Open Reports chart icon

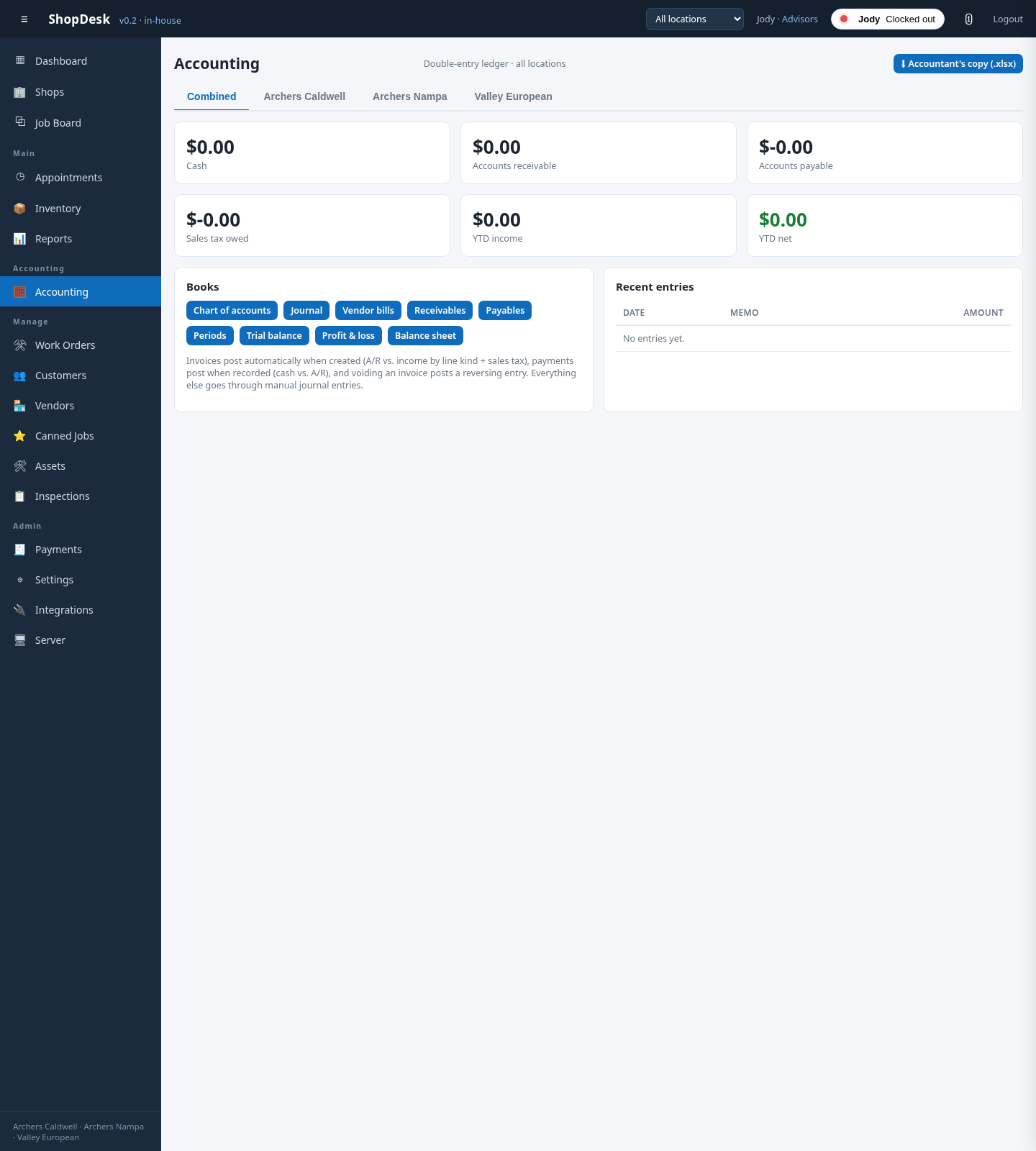pyautogui.click(x=20, y=239)
